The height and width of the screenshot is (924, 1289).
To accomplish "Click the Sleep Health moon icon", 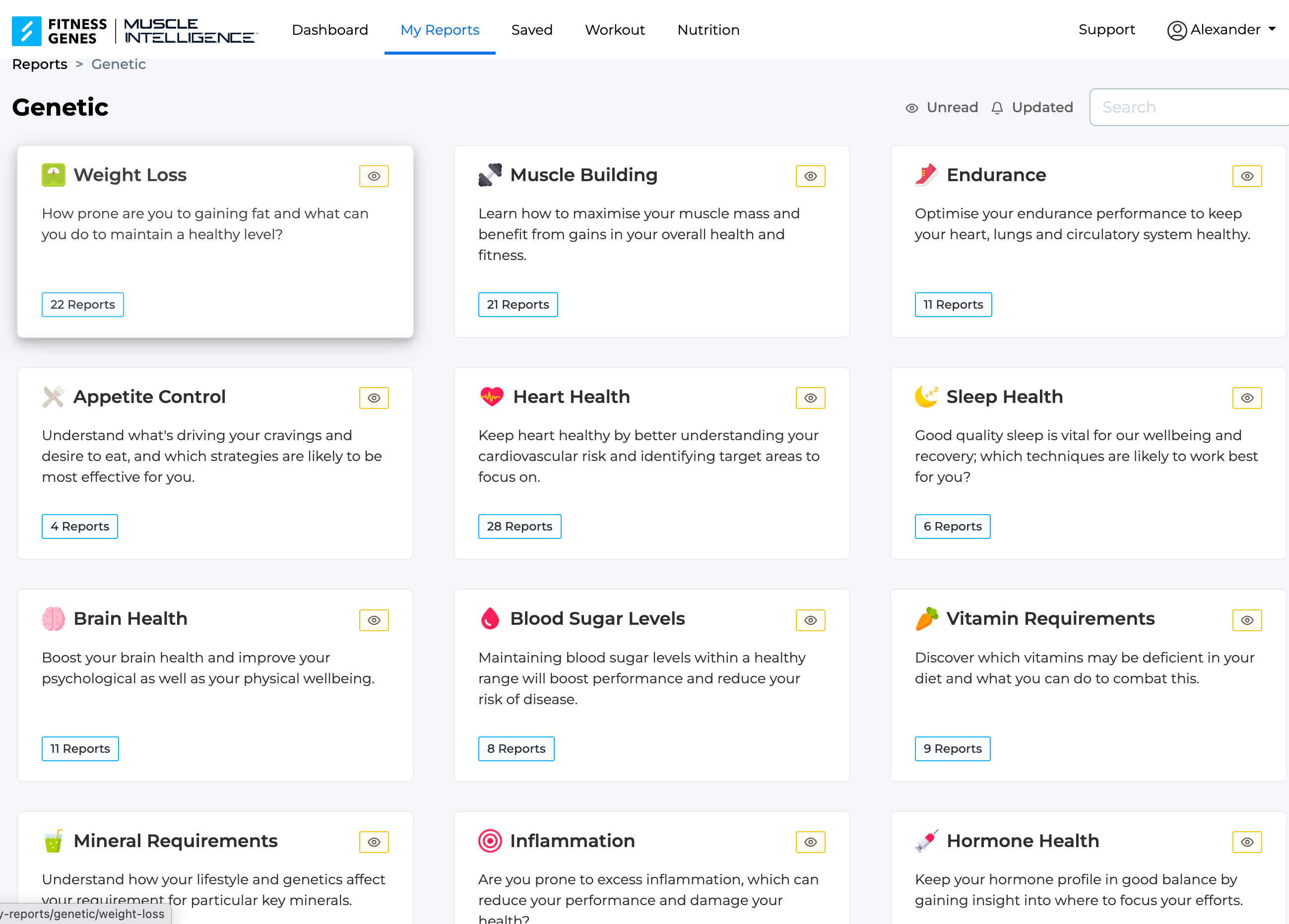I will 926,396.
